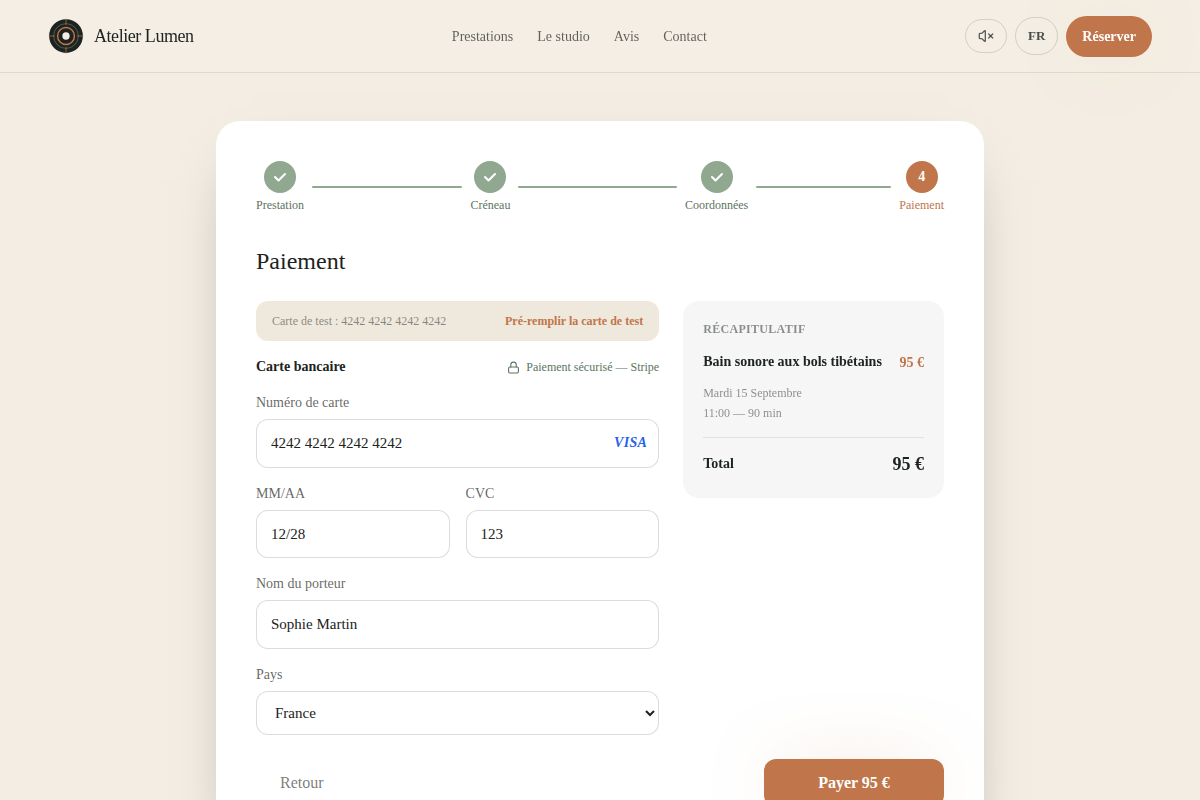
Task: Focus the Nom du porteur field
Action: (x=457, y=624)
